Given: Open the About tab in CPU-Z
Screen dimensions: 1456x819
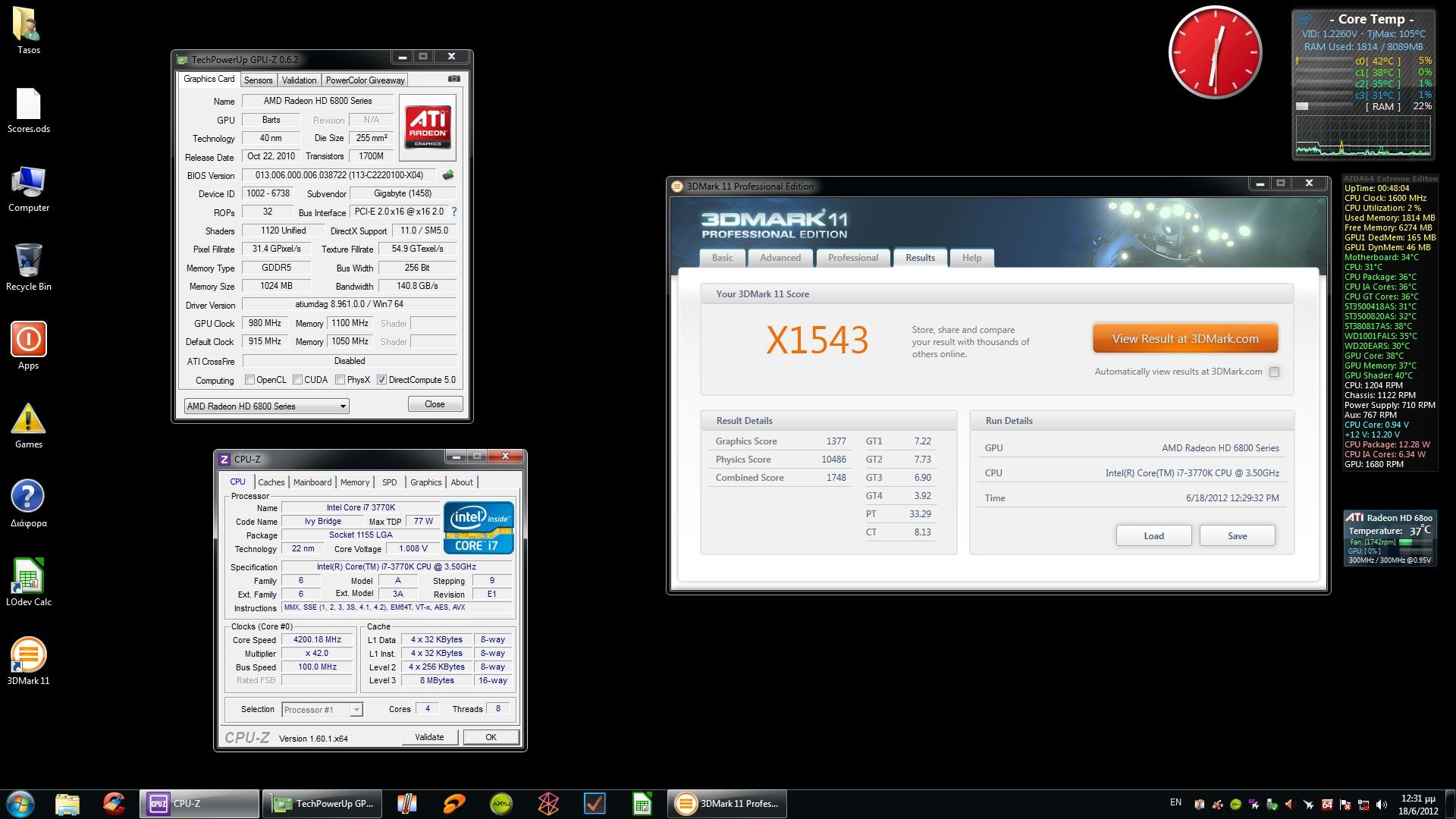Looking at the screenshot, I should (462, 482).
